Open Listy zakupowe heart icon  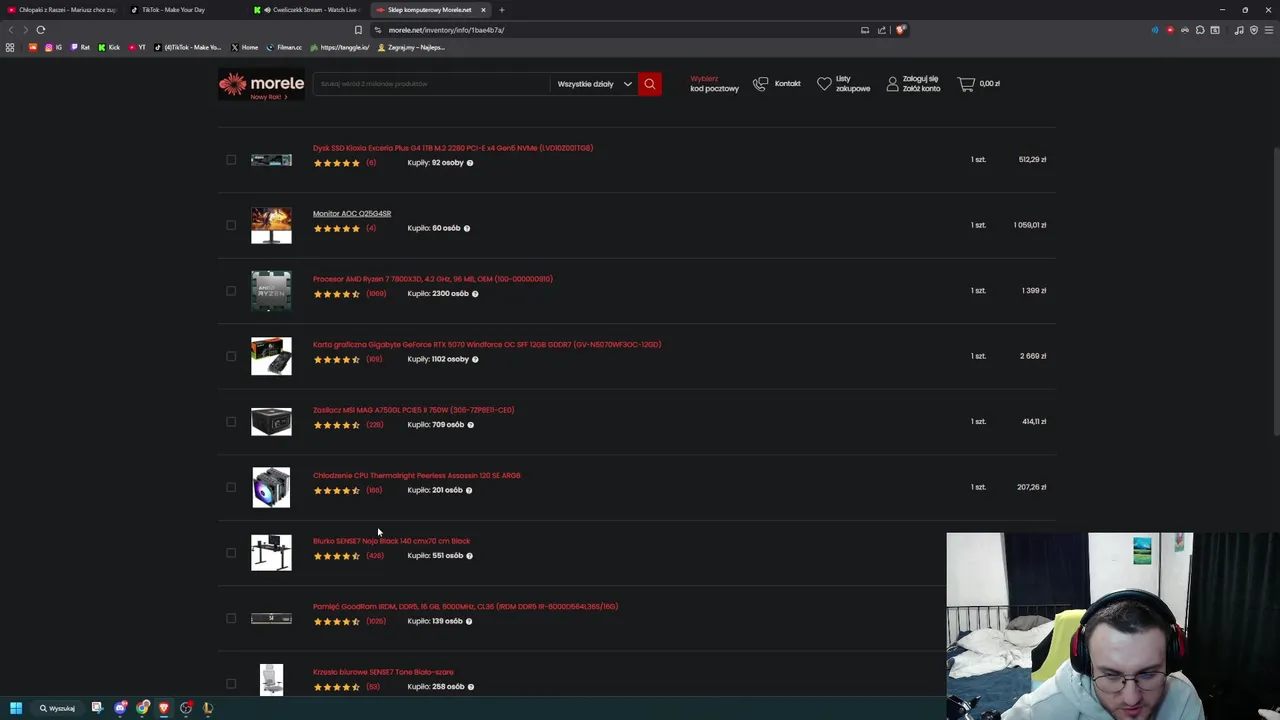coord(824,84)
